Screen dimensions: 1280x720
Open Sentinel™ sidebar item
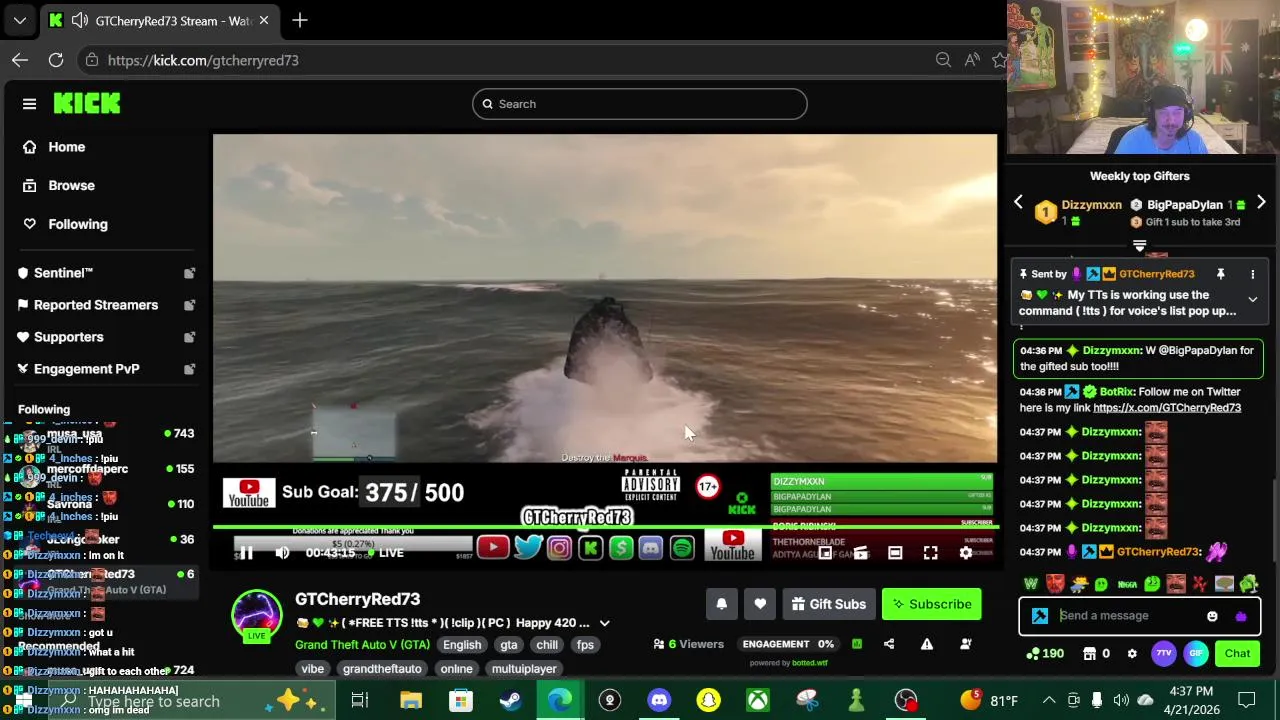coord(63,273)
